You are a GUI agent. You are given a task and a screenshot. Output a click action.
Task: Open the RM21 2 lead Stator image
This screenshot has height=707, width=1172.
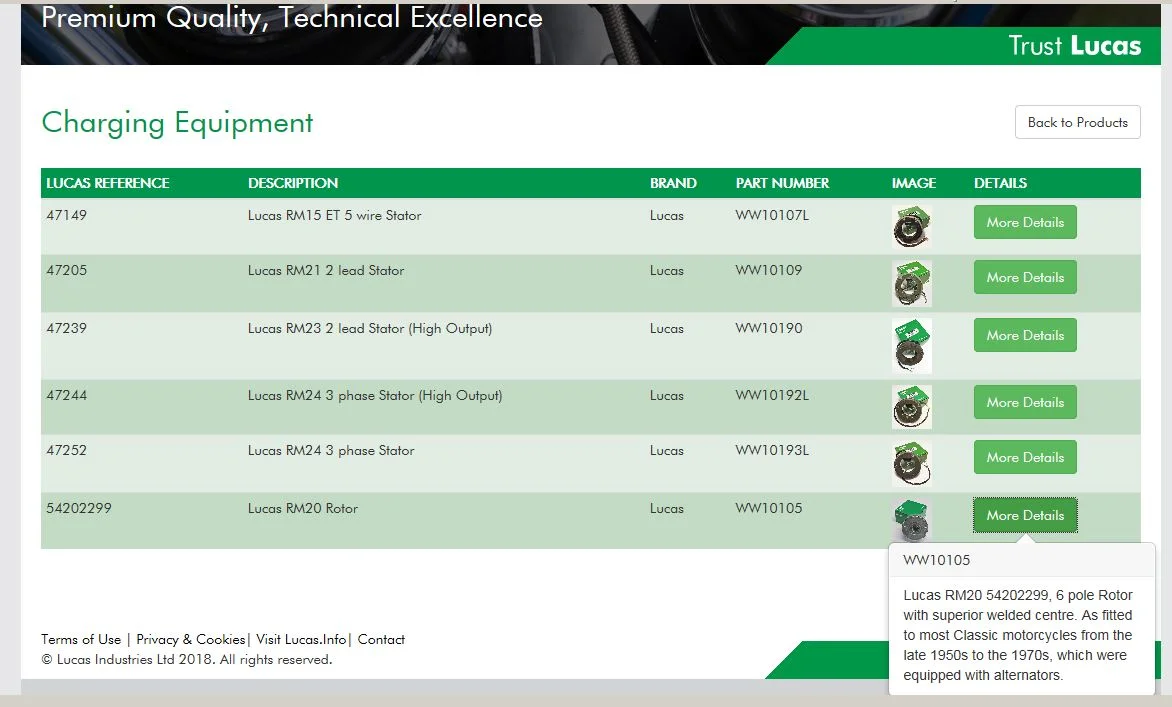pos(911,283)
